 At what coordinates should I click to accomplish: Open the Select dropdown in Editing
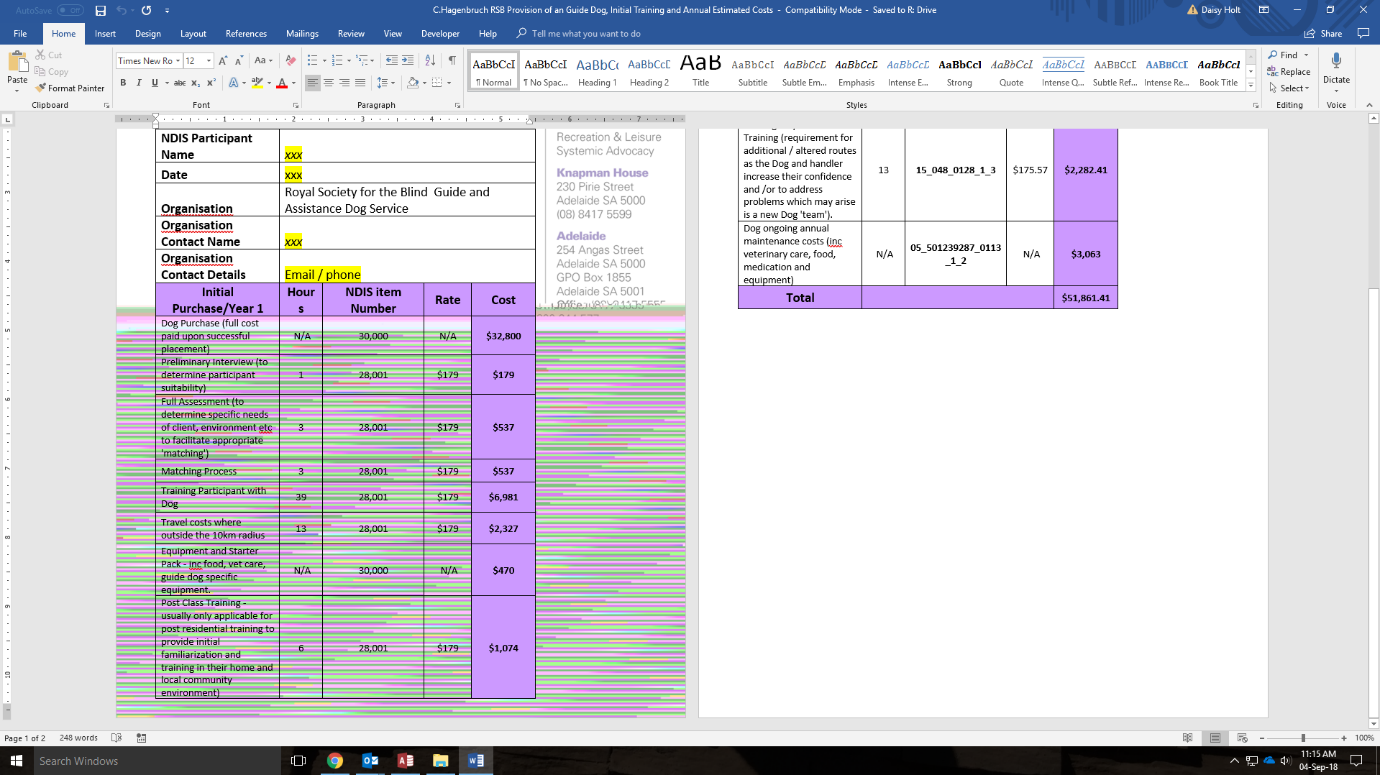(x=1288, y=88)
